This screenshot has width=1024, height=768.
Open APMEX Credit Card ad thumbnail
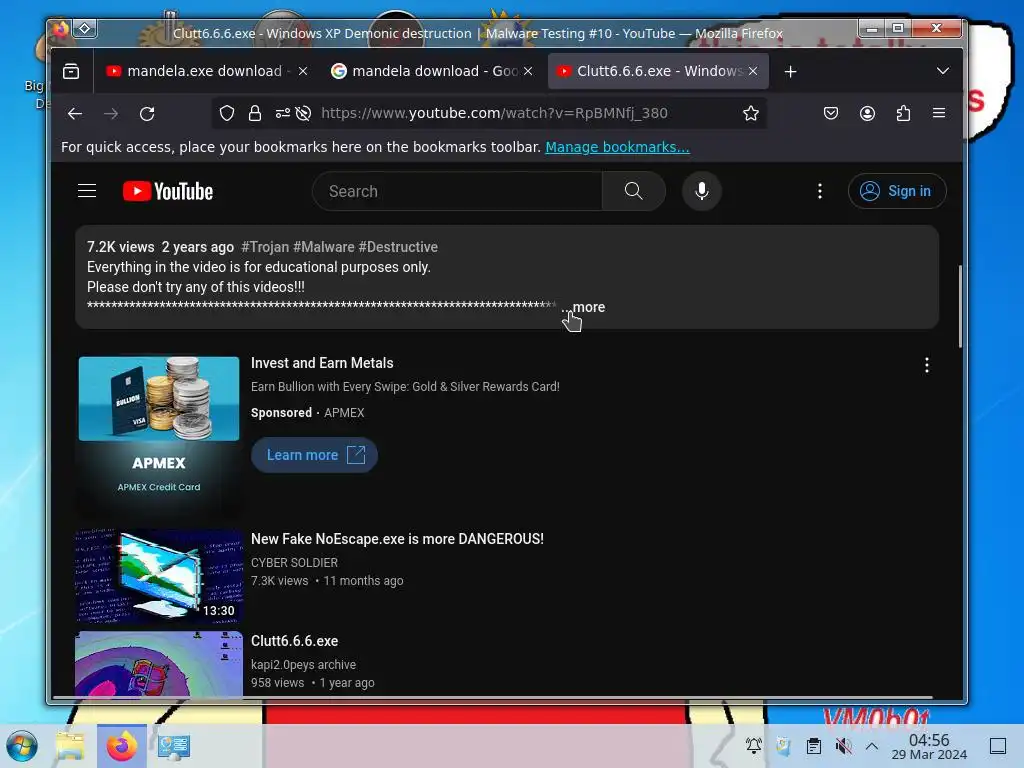(x=159, y=434)
